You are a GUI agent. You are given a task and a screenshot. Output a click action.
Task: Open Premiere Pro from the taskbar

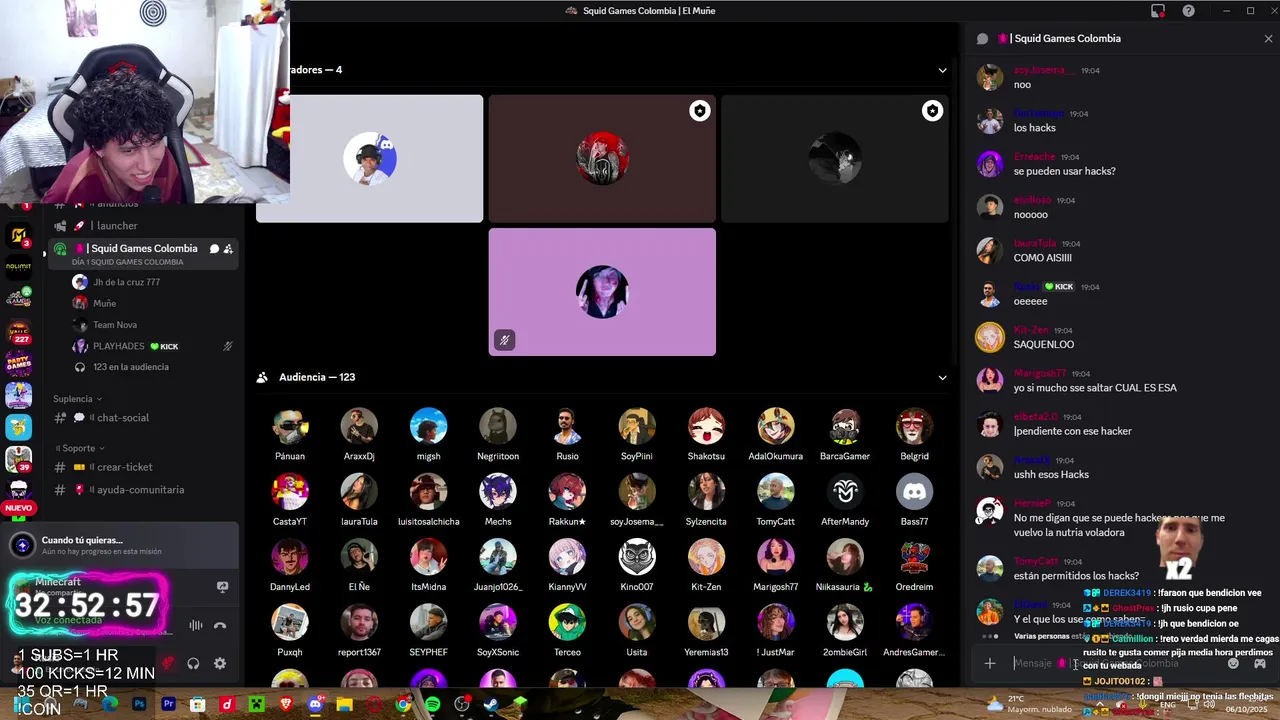click(x=168, y=705)
